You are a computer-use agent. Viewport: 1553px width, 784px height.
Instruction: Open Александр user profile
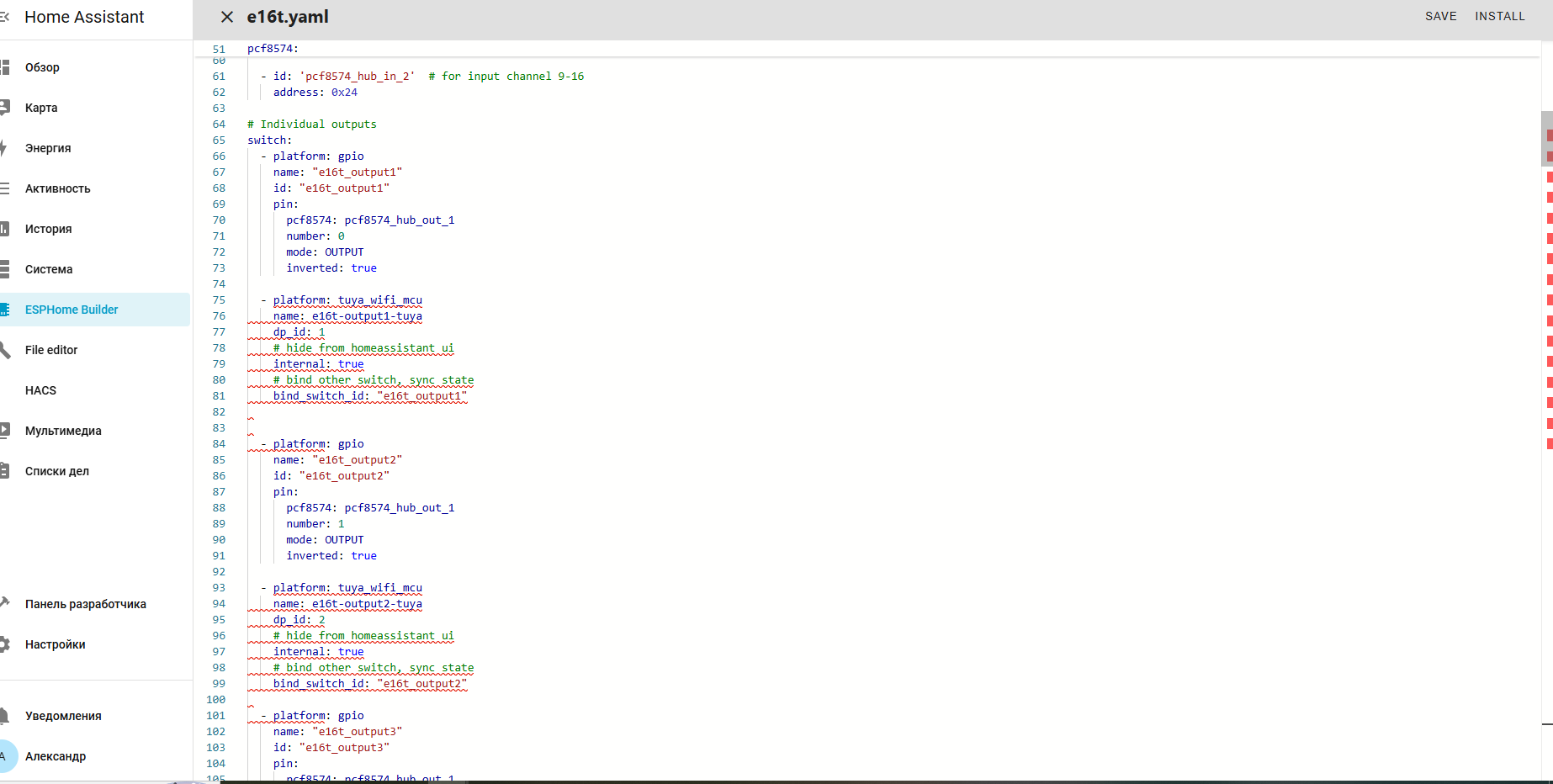click(56, 756)
